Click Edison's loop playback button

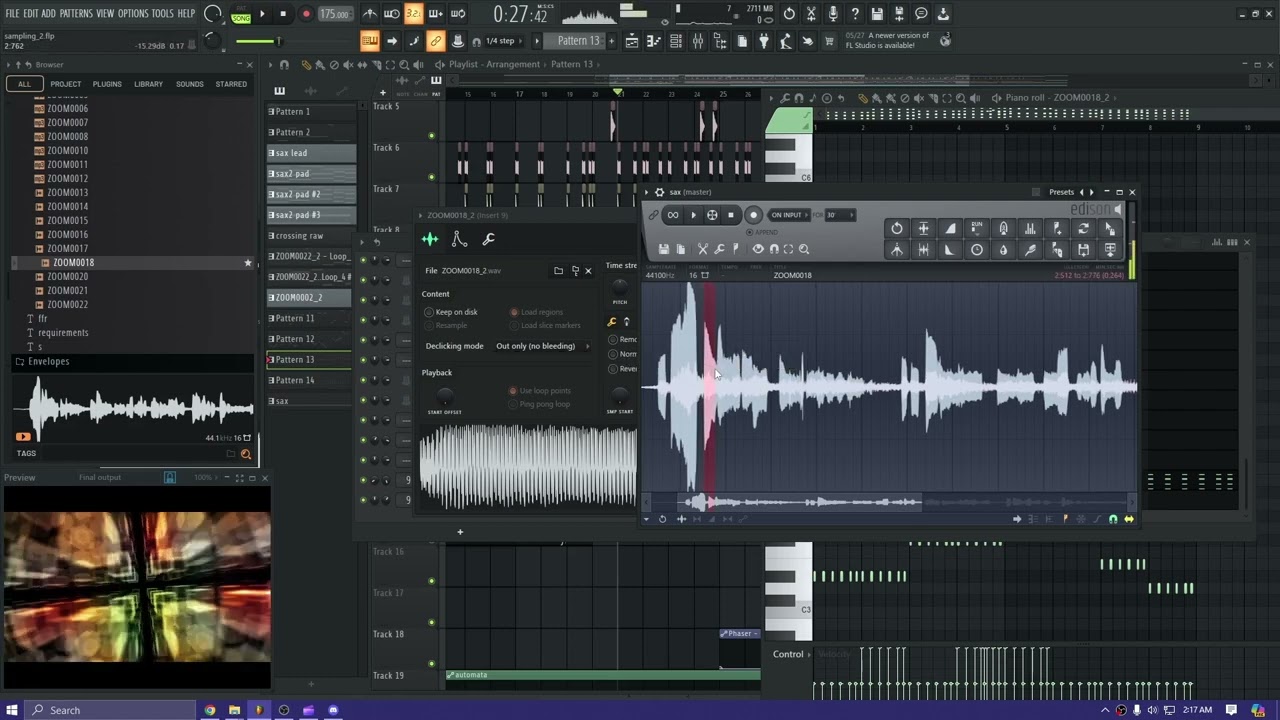point(673,215)
